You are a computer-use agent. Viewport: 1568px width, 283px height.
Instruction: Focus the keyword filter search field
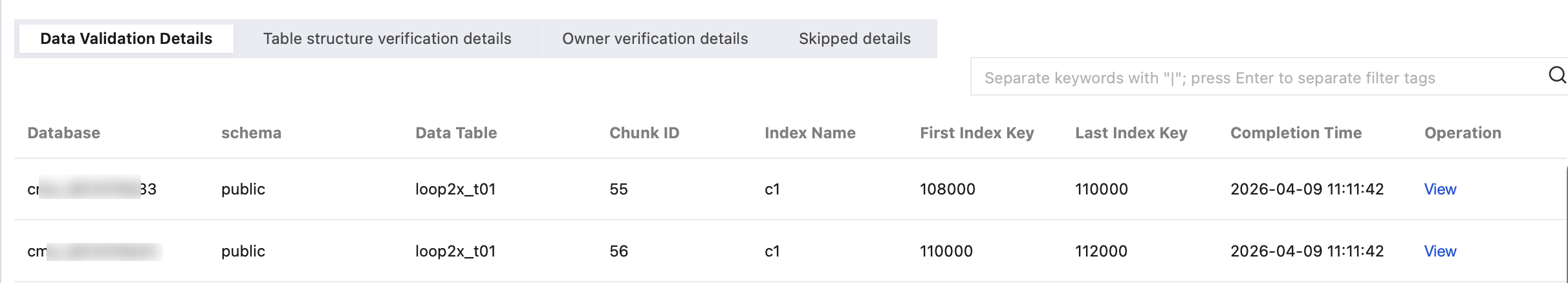click(1255, 78)
